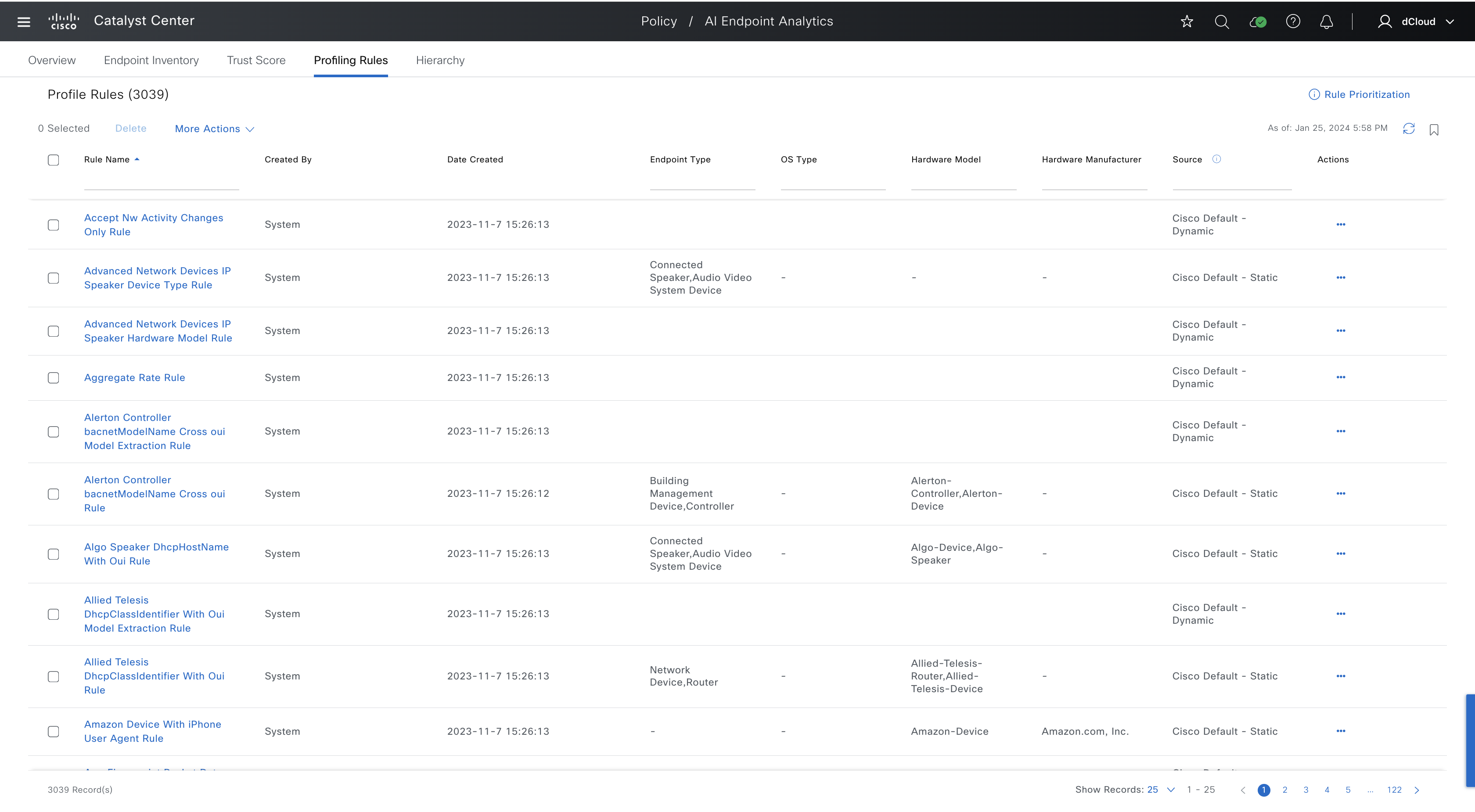Open the help question mark icon
The width and height of the screenshot is (1475, 812).
(1292, 22)
